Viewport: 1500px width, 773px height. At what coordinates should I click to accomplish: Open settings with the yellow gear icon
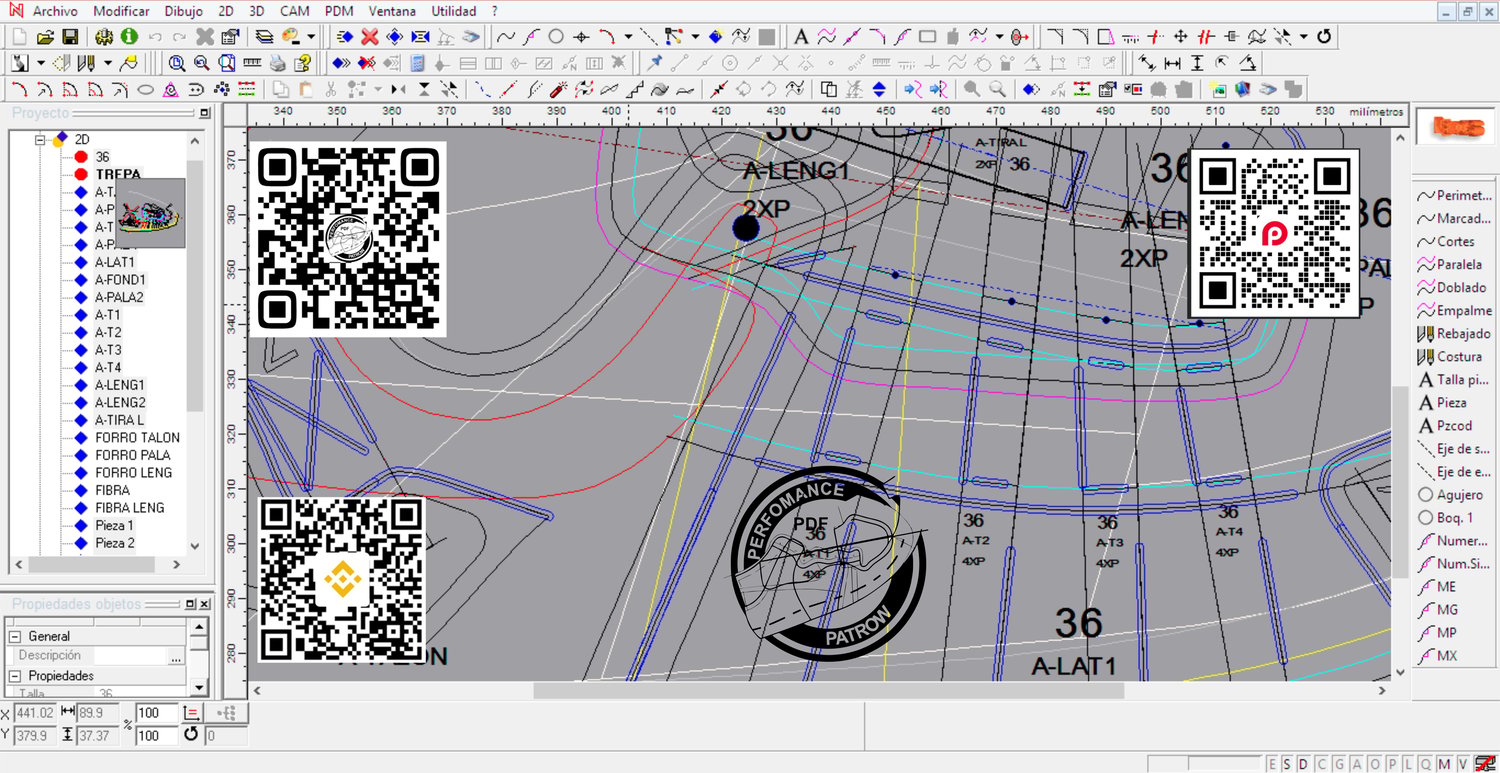[x=104, y=37]
